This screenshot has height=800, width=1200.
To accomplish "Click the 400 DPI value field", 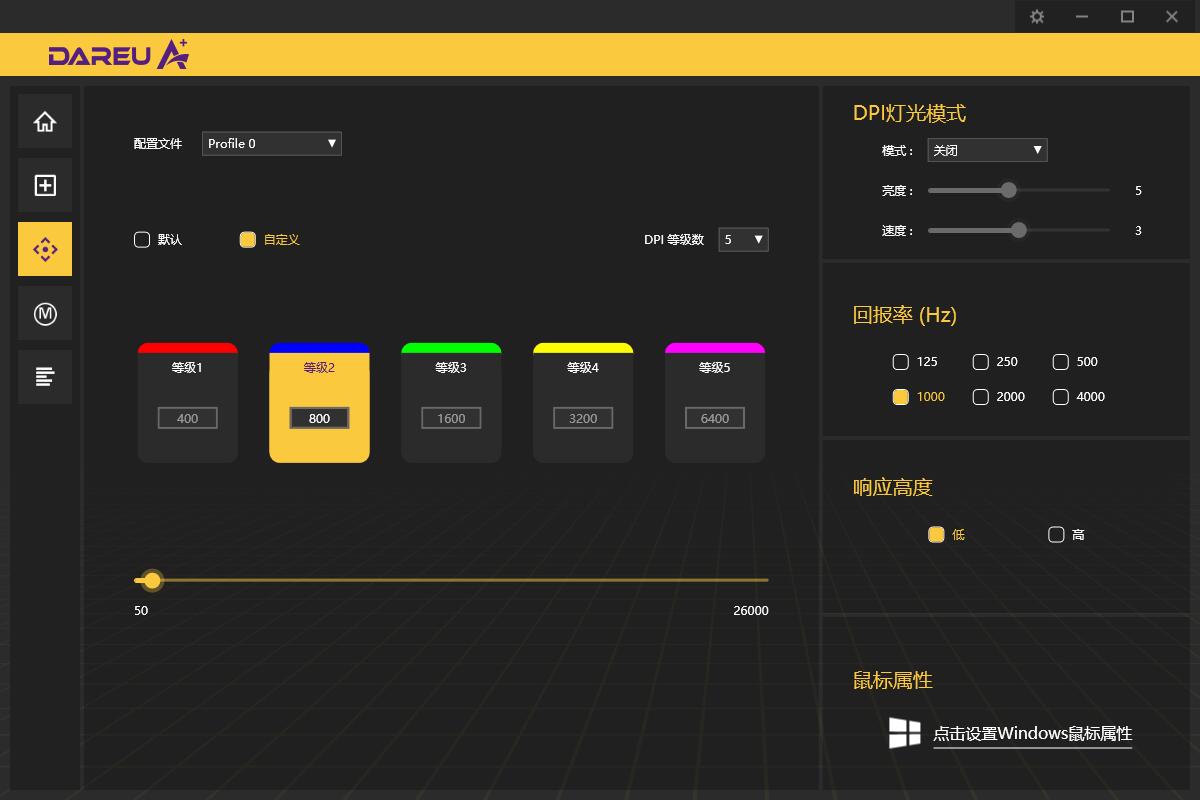I will click(188, 418).
